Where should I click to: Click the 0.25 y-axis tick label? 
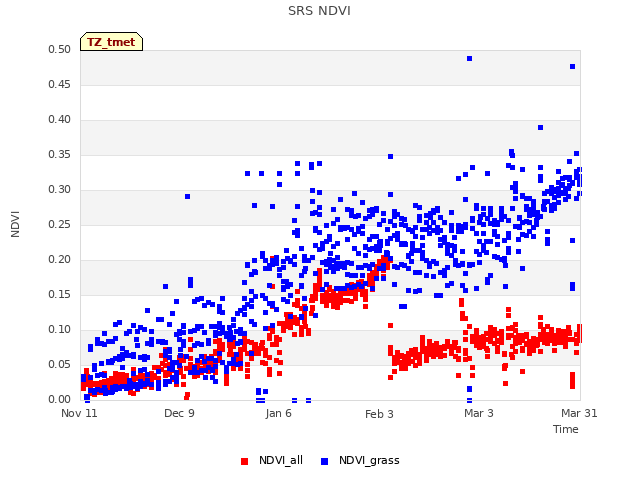[60, 224]
